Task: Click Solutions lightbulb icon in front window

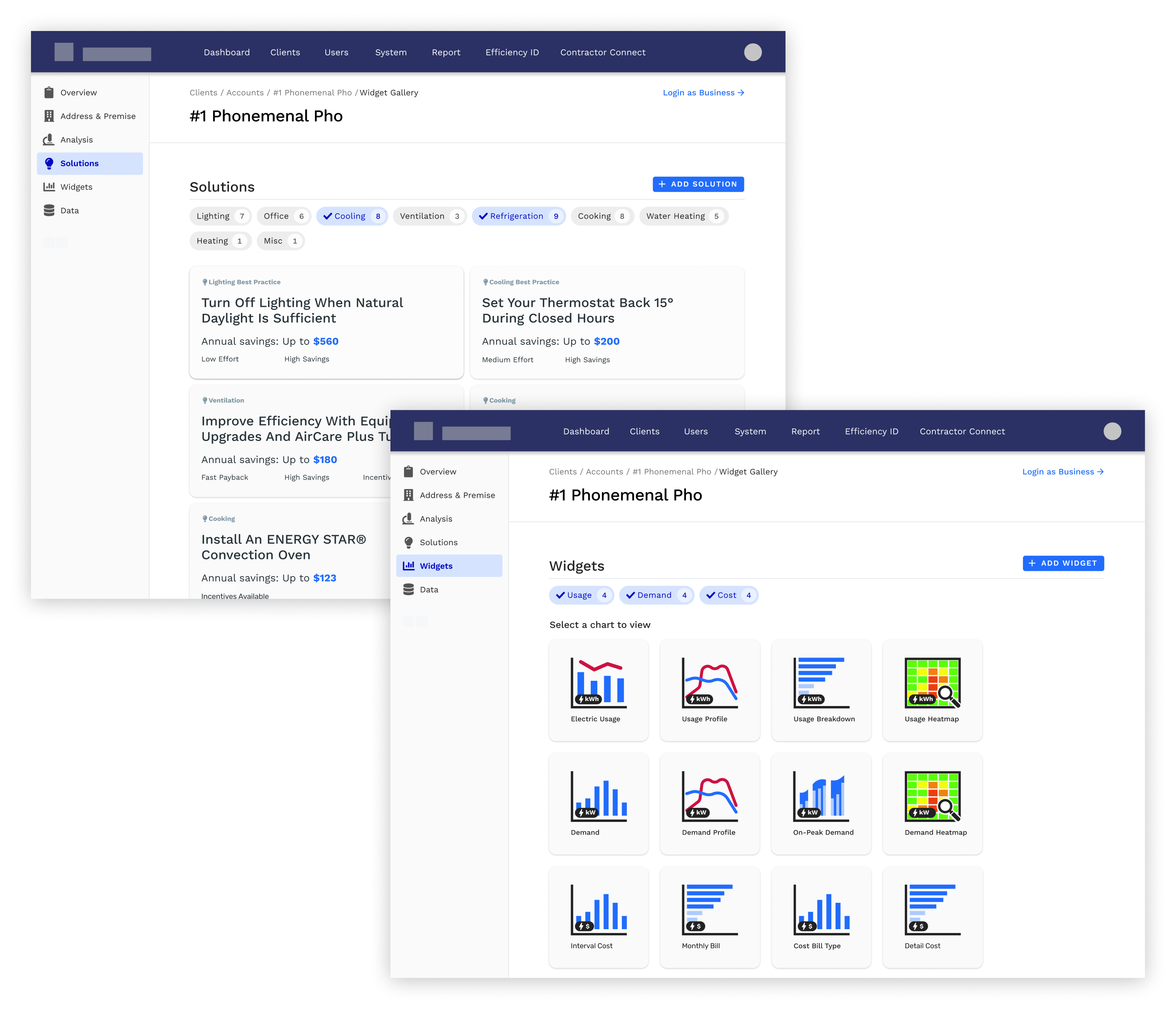Action: click(408, 542)
